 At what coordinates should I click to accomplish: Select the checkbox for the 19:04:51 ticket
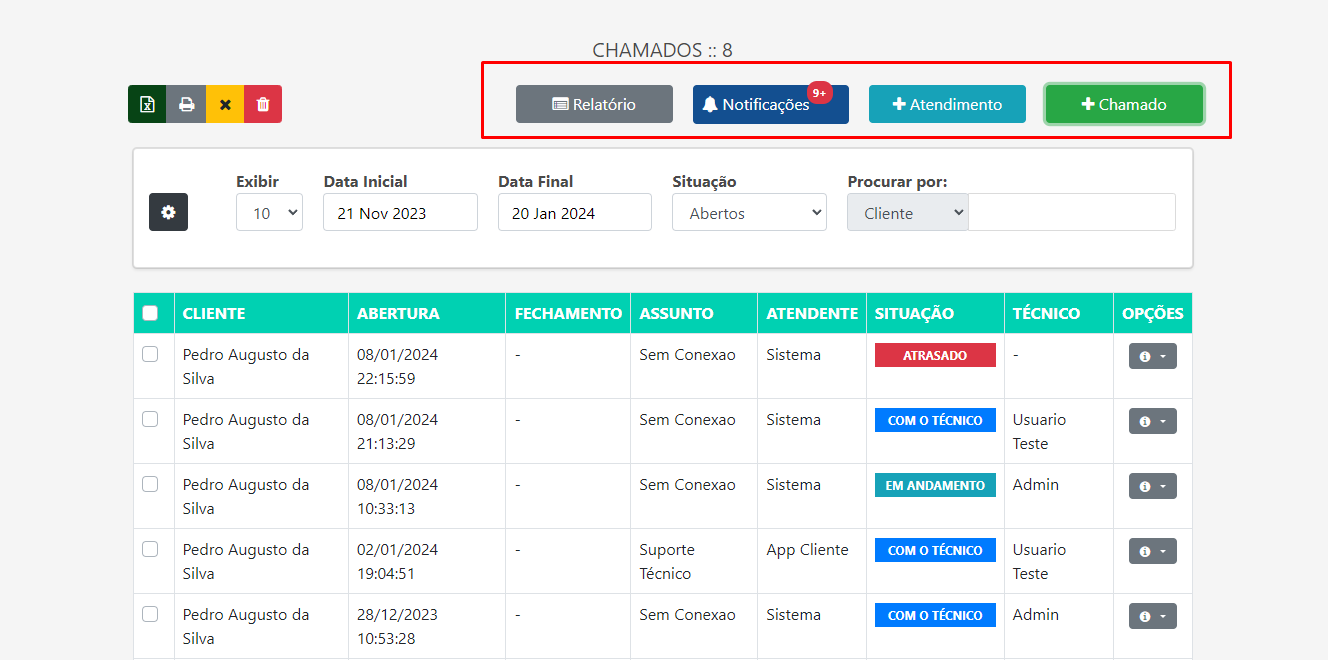[150, 549]
